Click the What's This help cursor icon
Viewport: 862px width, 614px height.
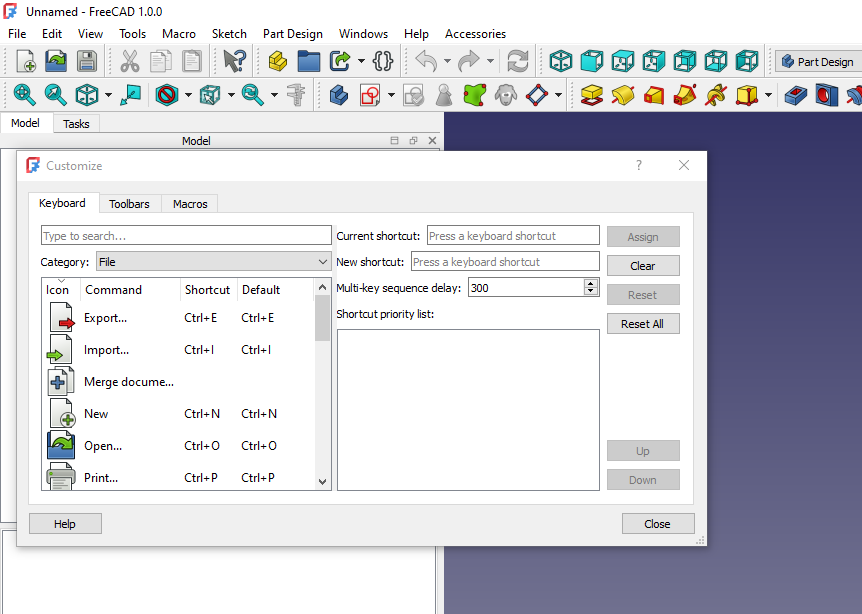[x=234, y=61]
